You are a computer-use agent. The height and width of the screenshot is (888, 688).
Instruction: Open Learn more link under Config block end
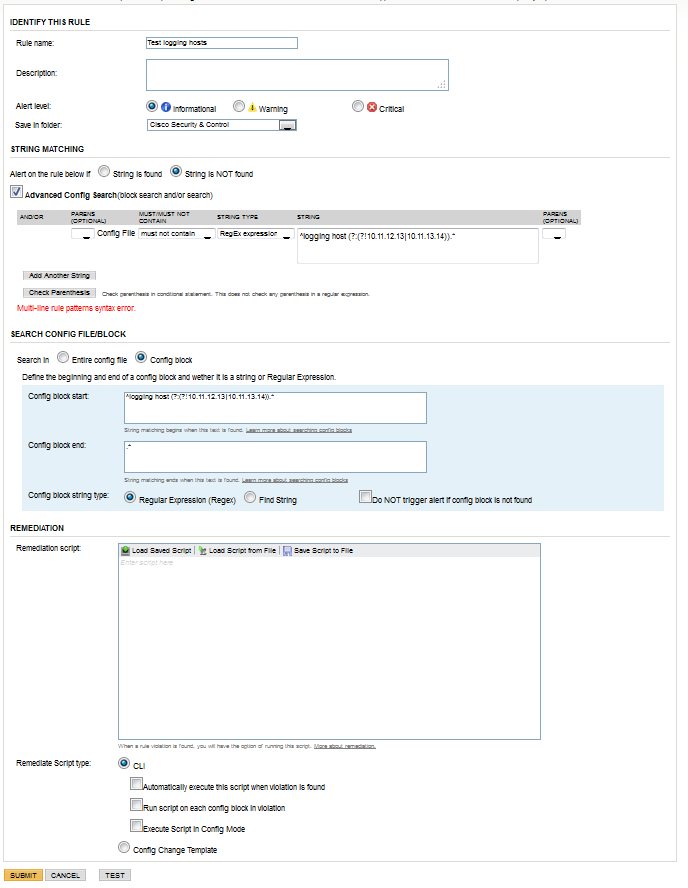pyautogui.click(x=294, y=480)
